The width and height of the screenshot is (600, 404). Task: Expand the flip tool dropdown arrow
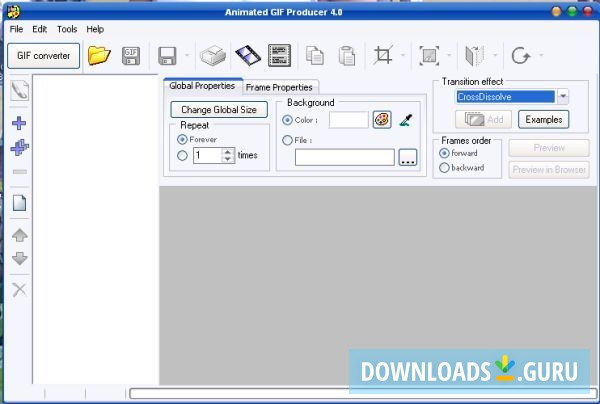click(495, 55)
